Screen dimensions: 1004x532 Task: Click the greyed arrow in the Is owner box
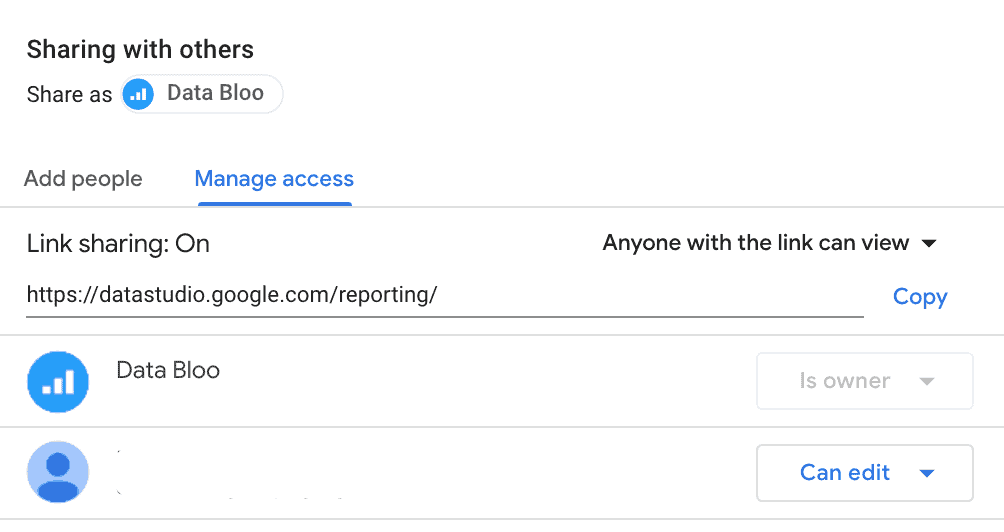pyautogui.click(x=927, y=382)
